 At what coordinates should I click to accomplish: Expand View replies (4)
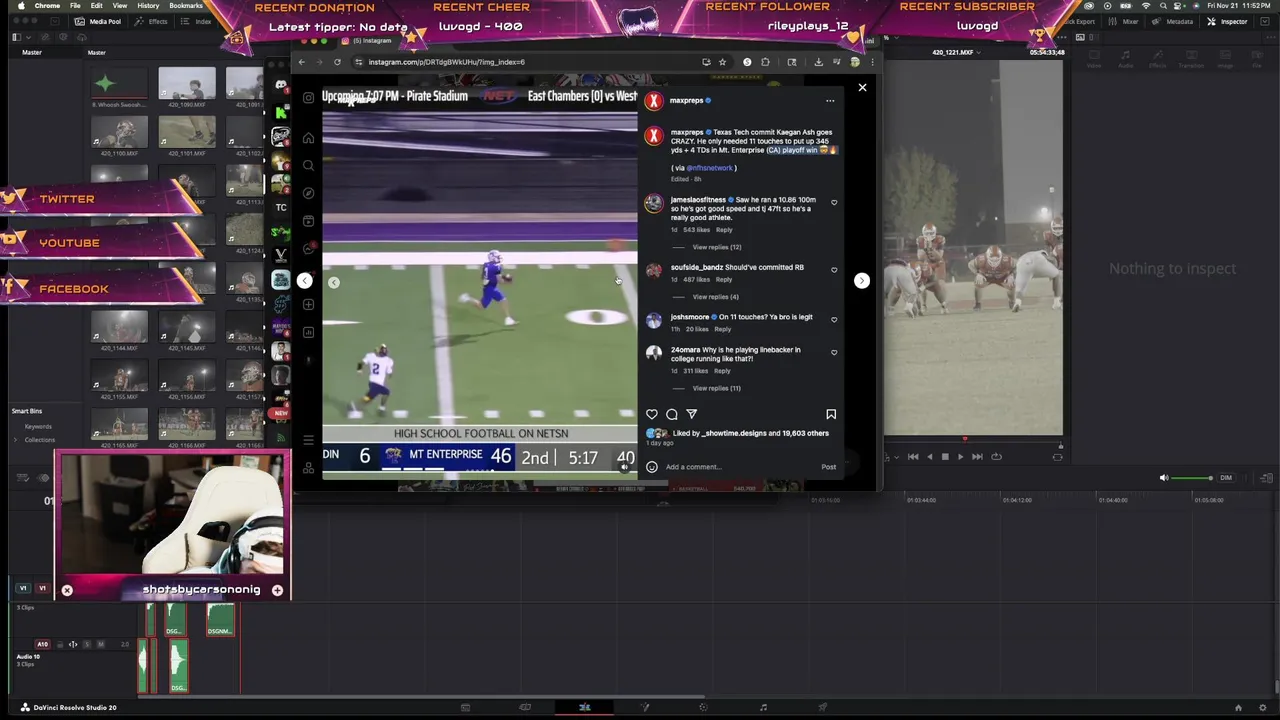coord(715,297)
